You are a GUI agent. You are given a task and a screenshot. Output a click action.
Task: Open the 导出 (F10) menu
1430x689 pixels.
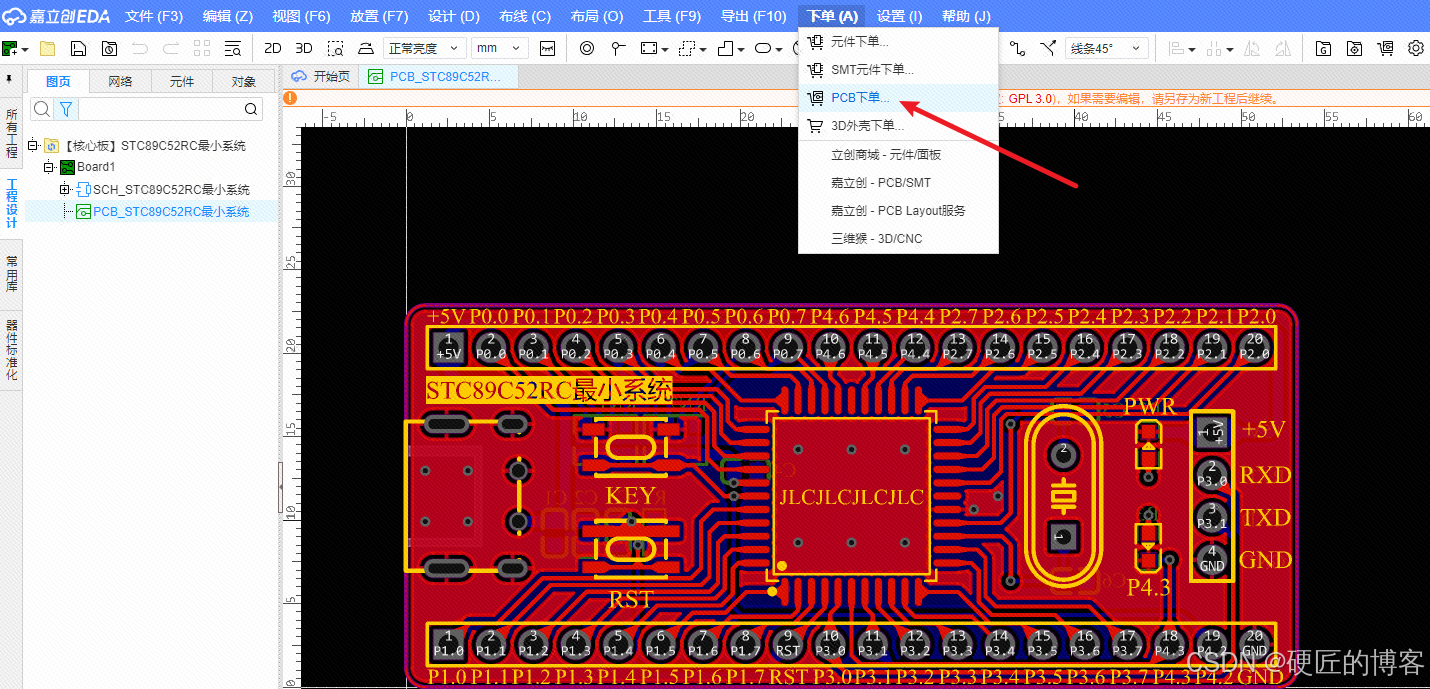click(754, 16)
